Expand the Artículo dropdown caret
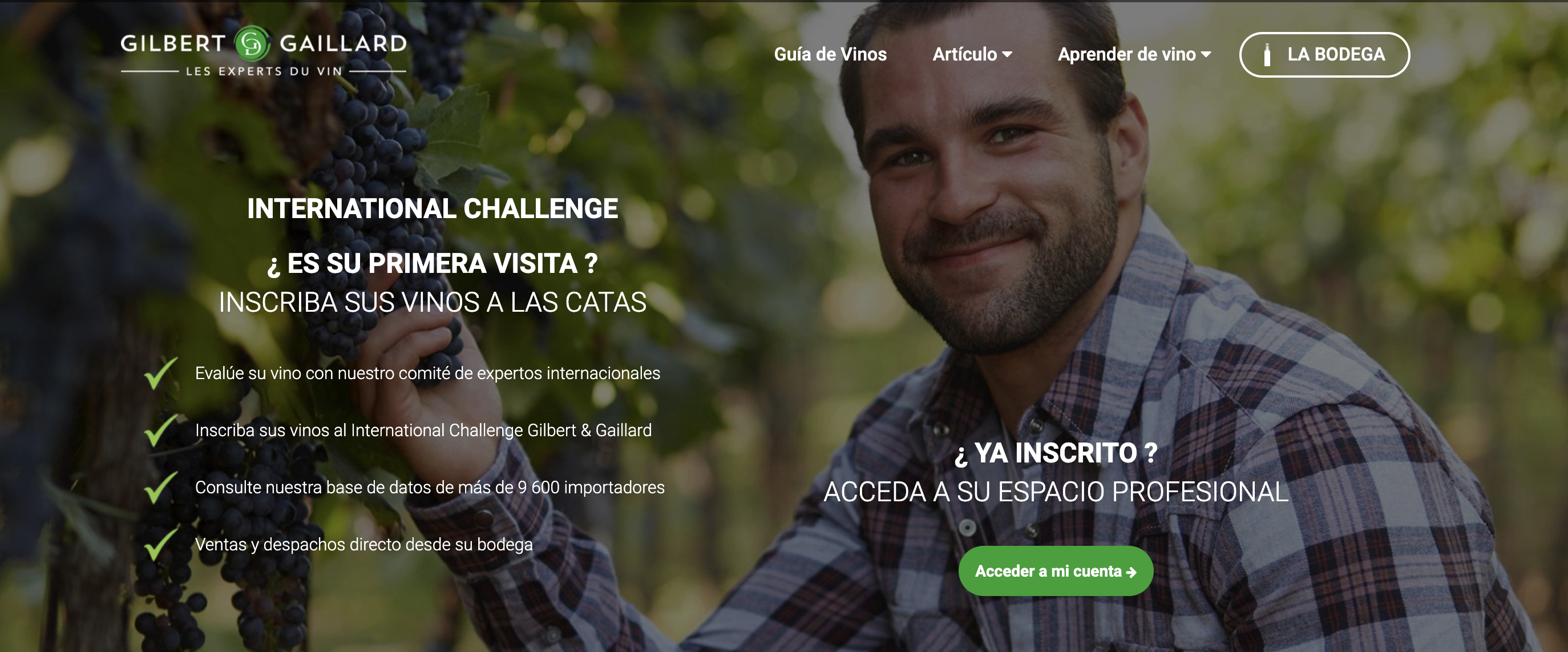This screenshot has height=652, width=1568. coord(1008,54)
